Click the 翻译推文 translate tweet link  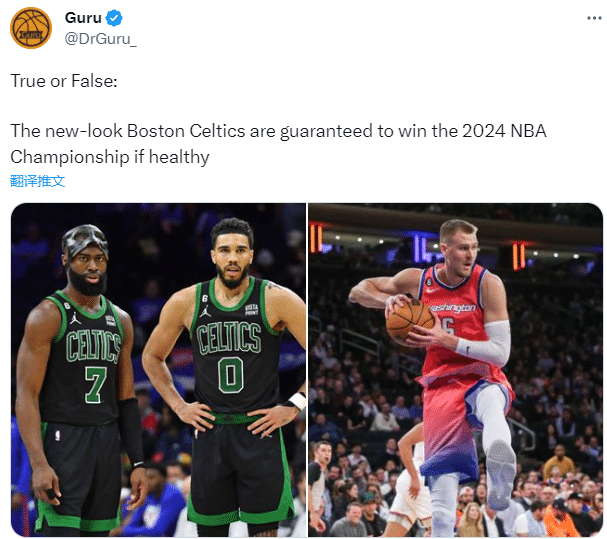point(38,181)
